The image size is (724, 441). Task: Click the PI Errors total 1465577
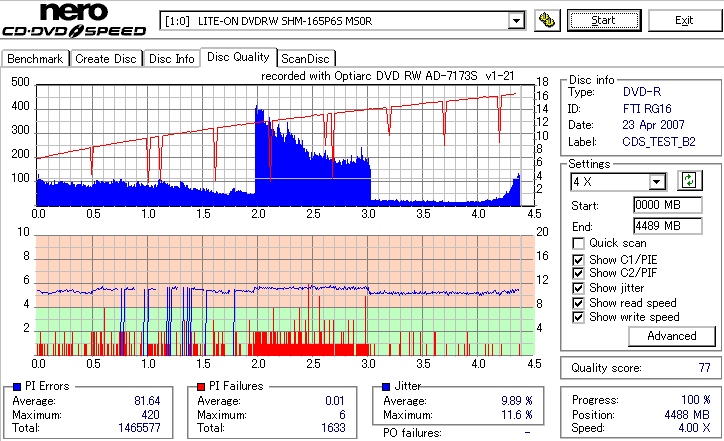[x=139, y=428]
